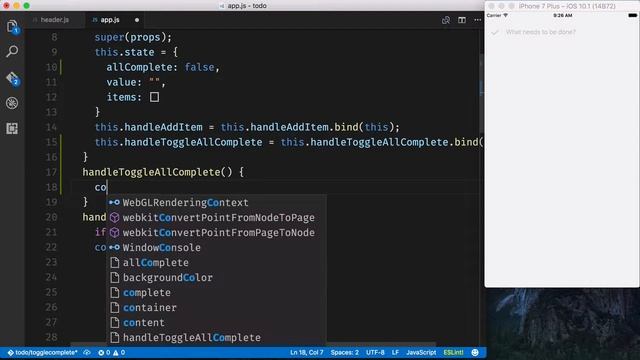The image size is (640, 360).
Task: Select JavaScript language mode
Action: [421, 352]
